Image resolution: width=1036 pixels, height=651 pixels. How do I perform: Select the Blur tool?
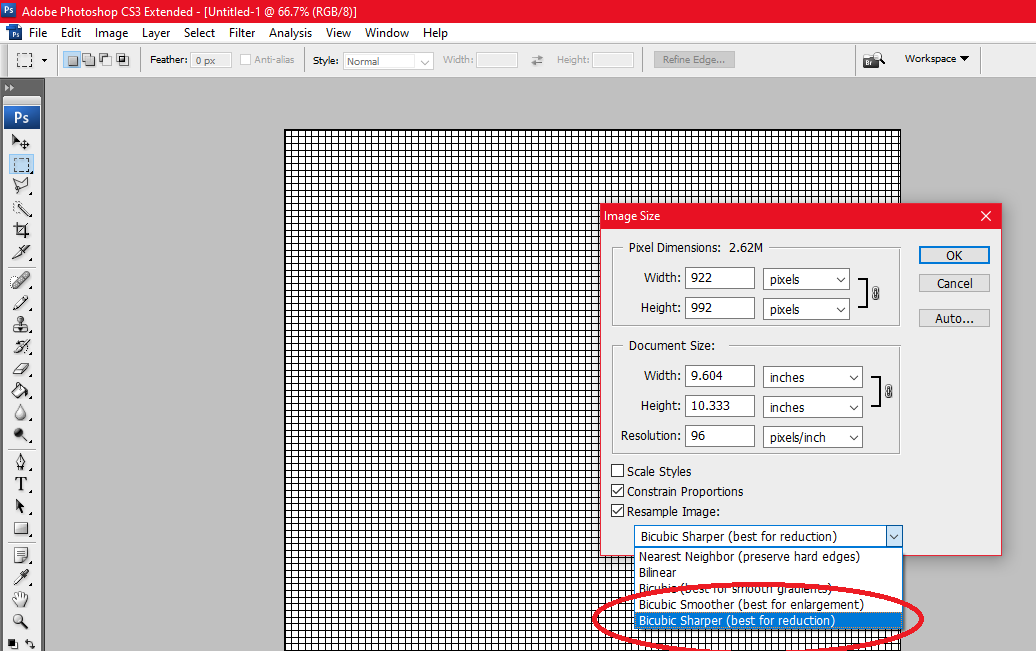[x=21, y=412]
